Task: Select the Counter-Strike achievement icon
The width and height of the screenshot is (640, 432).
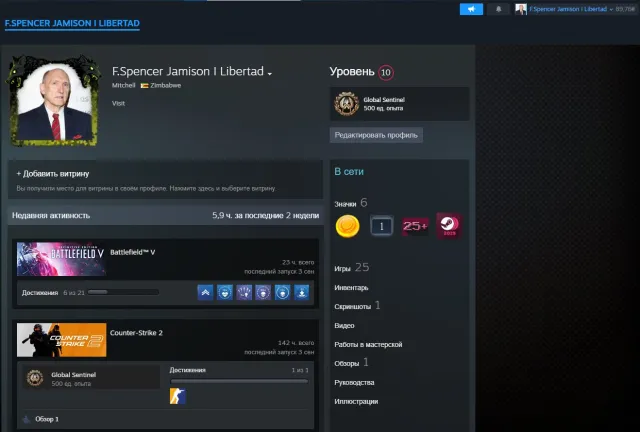Action: click(178, 396)
